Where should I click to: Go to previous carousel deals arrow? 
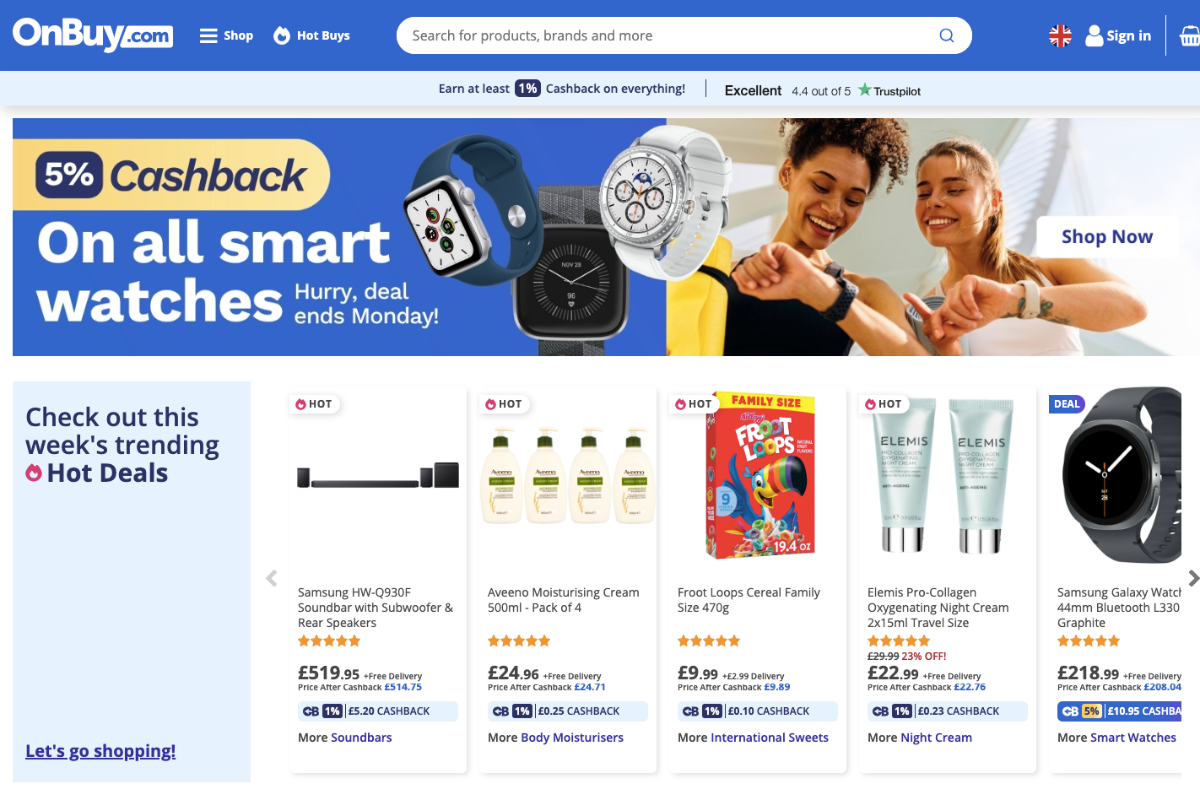point(271,578)
